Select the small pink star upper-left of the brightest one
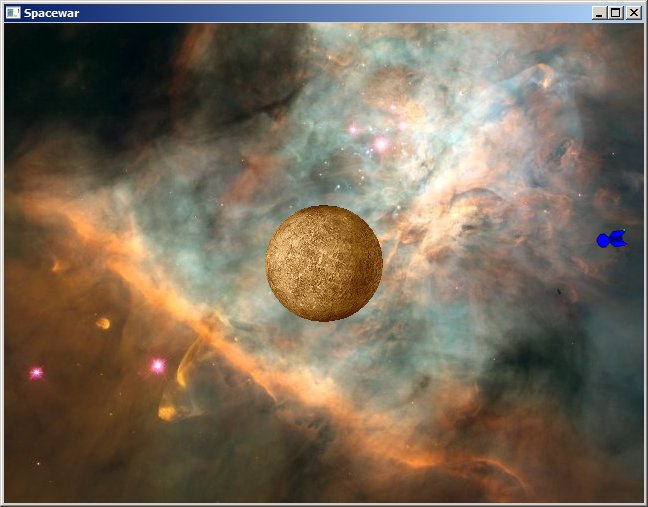The width and height of the screenshot is (648, 507). point(353,128)
